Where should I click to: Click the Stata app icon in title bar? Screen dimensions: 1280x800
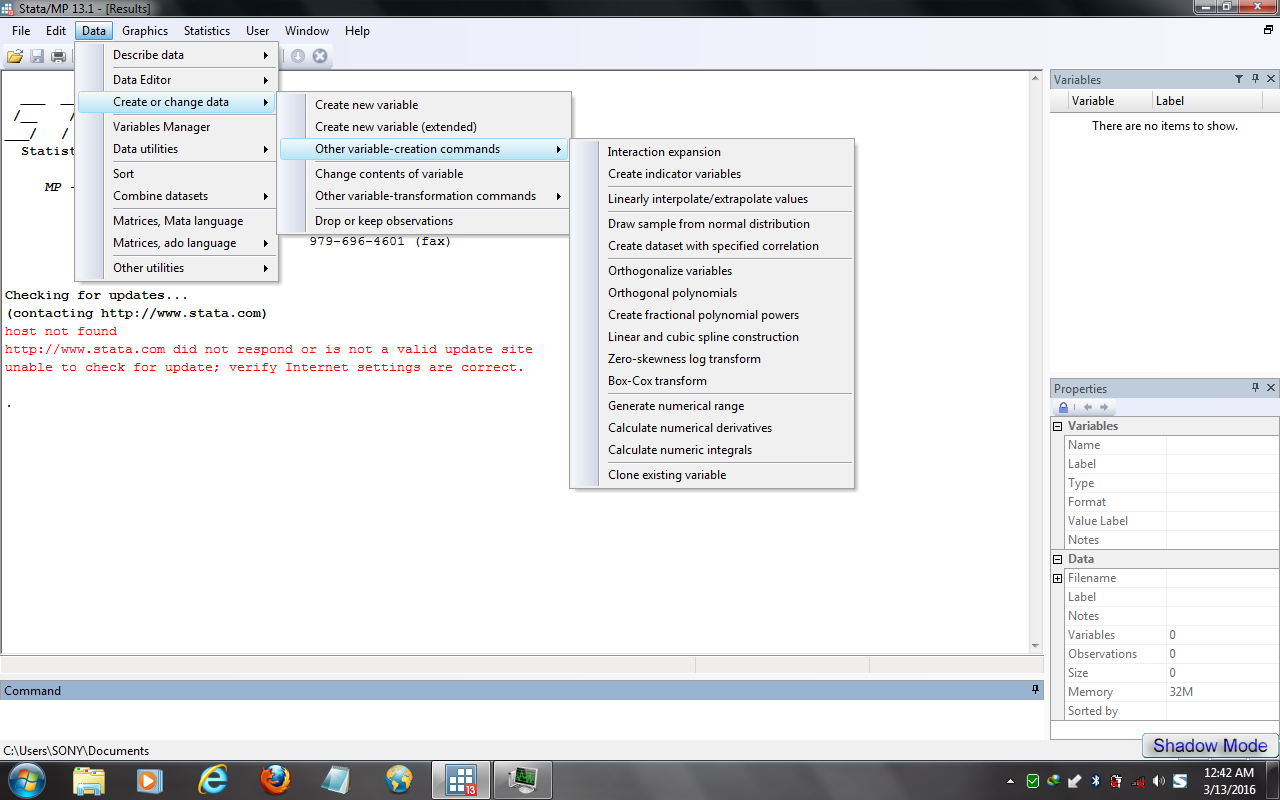8,8
